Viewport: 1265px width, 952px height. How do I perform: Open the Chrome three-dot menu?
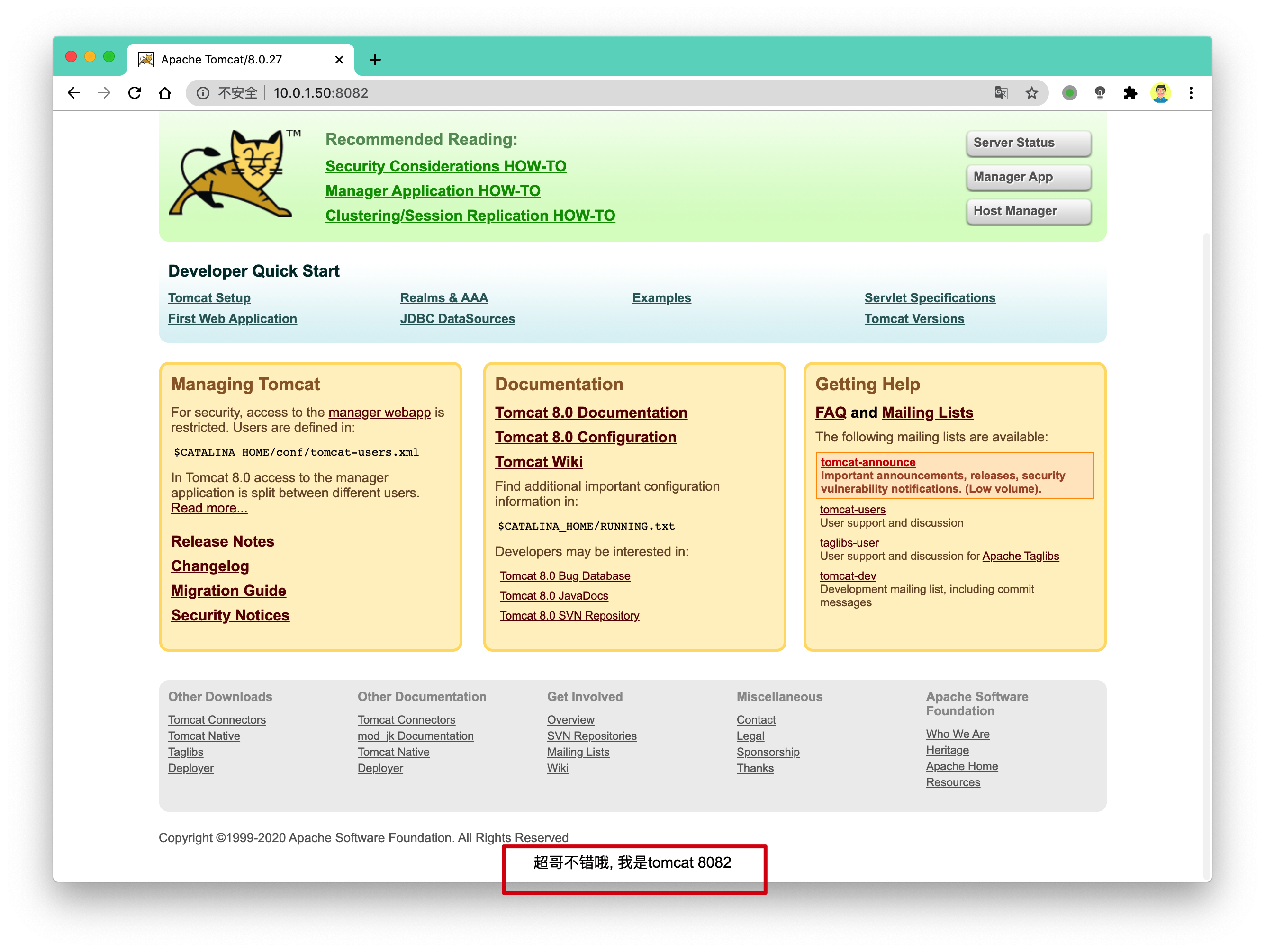[x=1191, y=93]
